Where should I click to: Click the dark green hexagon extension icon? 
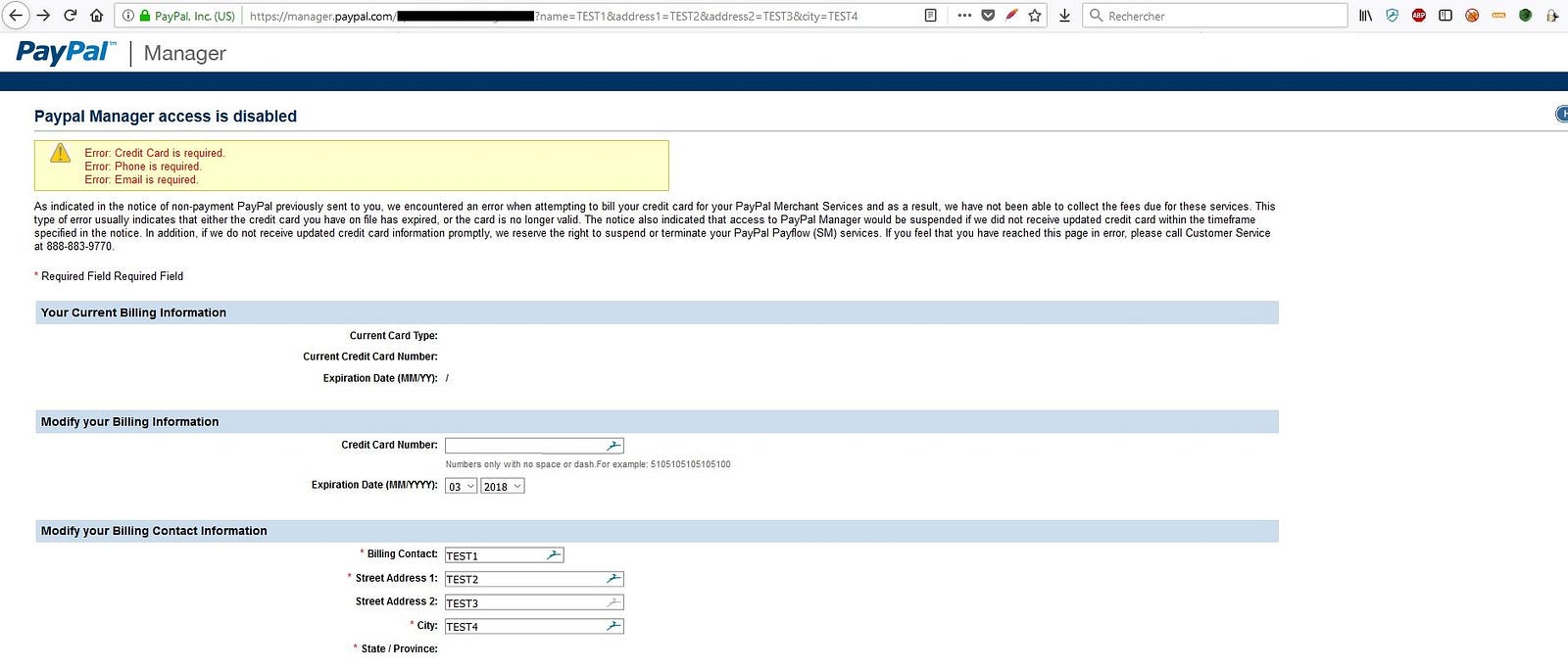[1525, 16]
